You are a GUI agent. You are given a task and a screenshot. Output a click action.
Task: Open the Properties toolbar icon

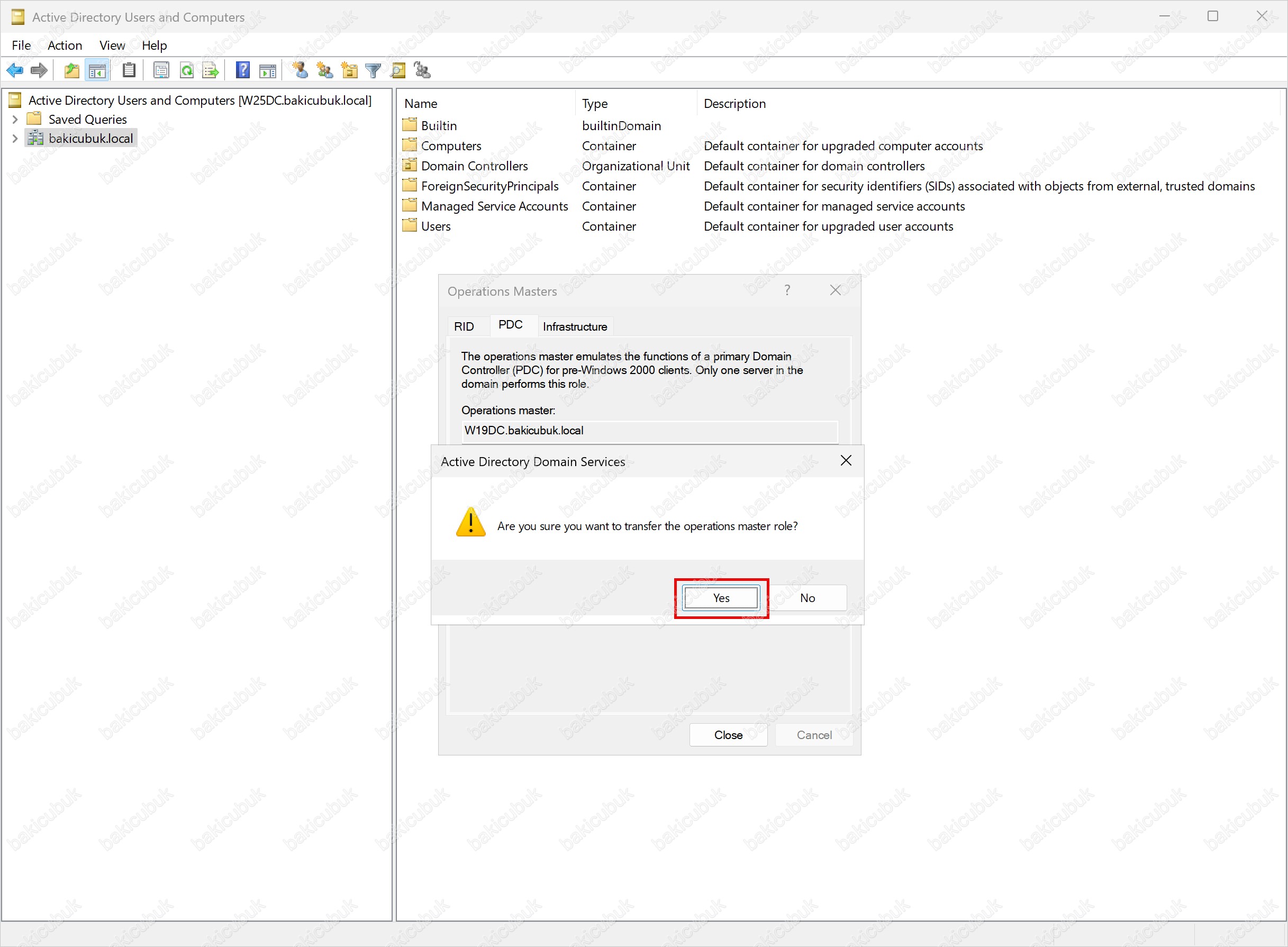tap(161, 70)
